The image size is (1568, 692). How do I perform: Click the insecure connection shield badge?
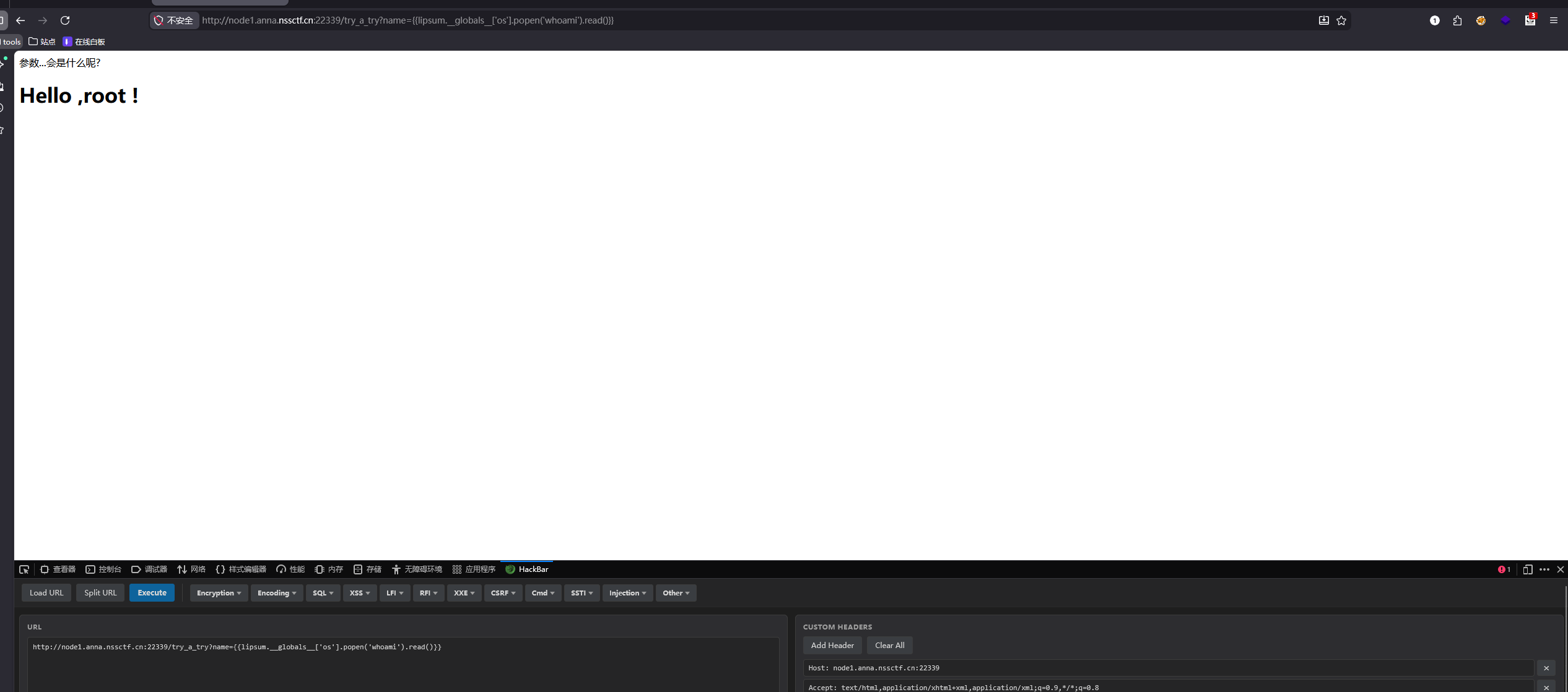click(174, 20)
